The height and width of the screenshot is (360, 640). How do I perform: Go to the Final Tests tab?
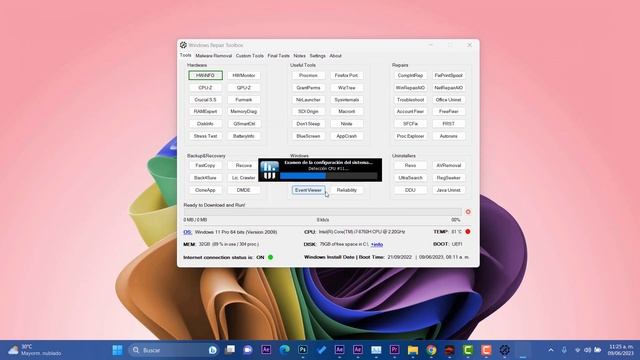(x=278, y=56)
